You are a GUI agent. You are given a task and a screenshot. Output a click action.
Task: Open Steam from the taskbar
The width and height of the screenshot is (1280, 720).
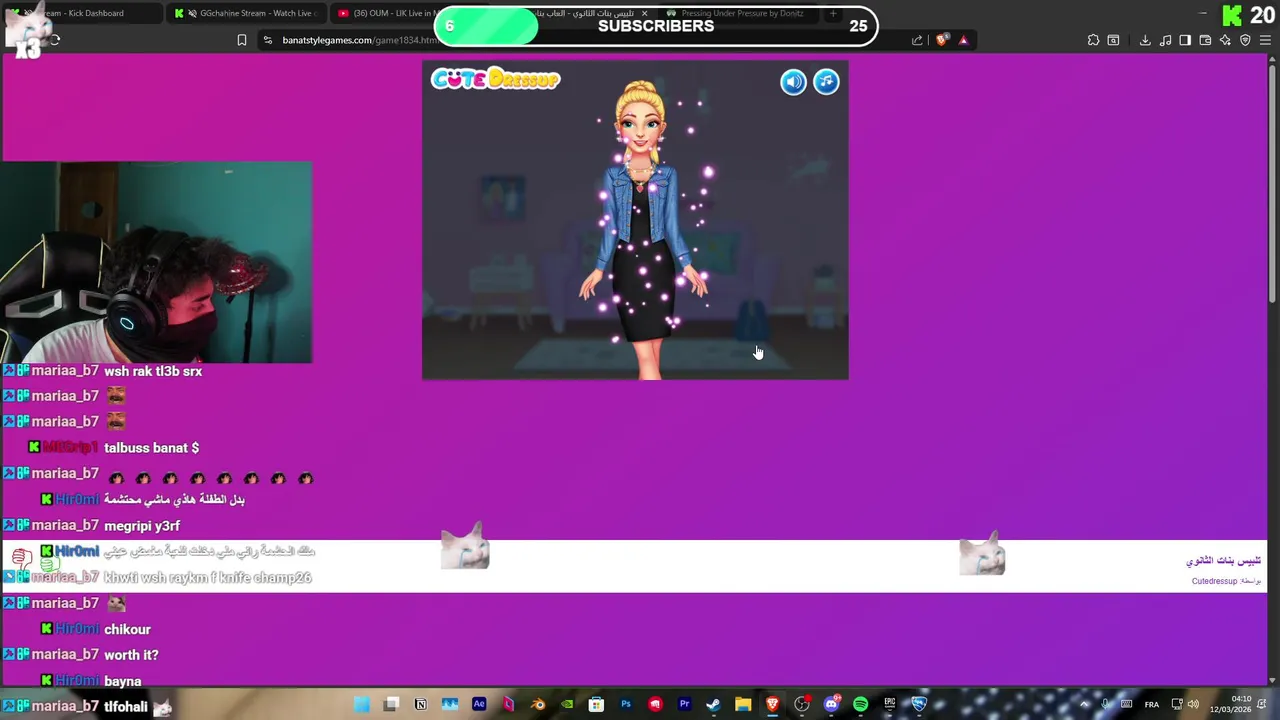[714, 704]
